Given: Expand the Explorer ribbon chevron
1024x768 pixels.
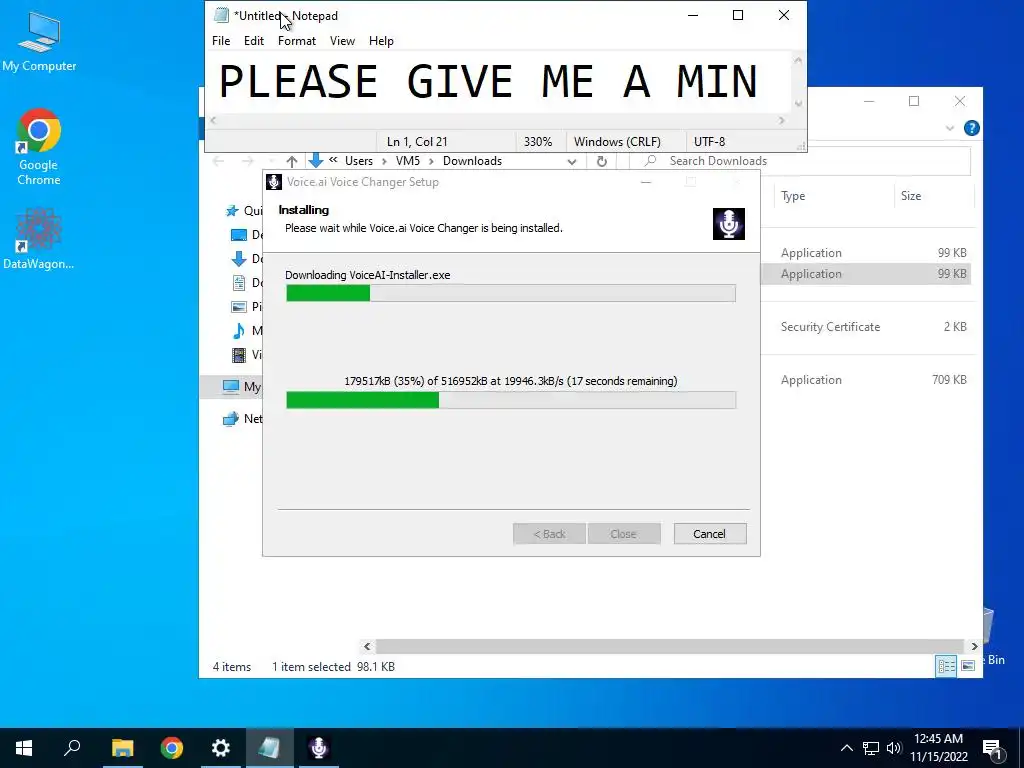Looking at the screenshot, I should (950, 128).
